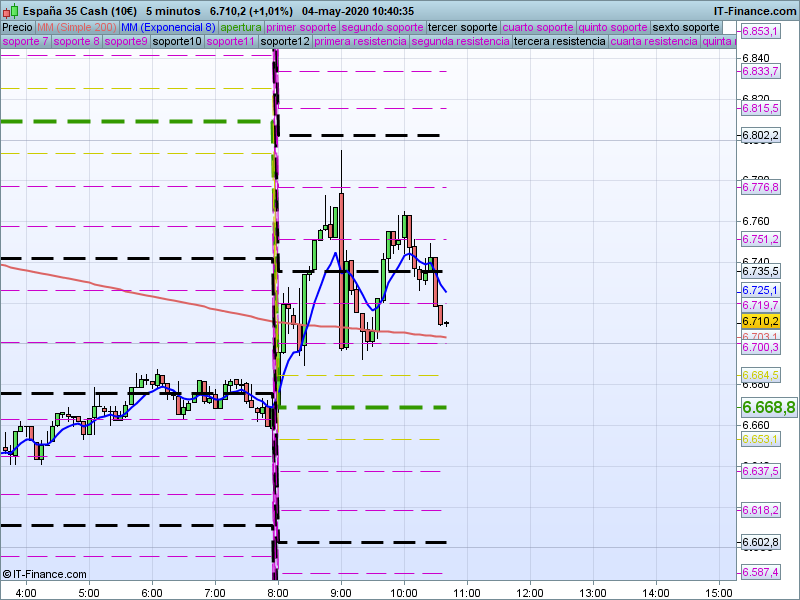Click the tercer soporte label
800x600 pixels.
click(461, 27)
